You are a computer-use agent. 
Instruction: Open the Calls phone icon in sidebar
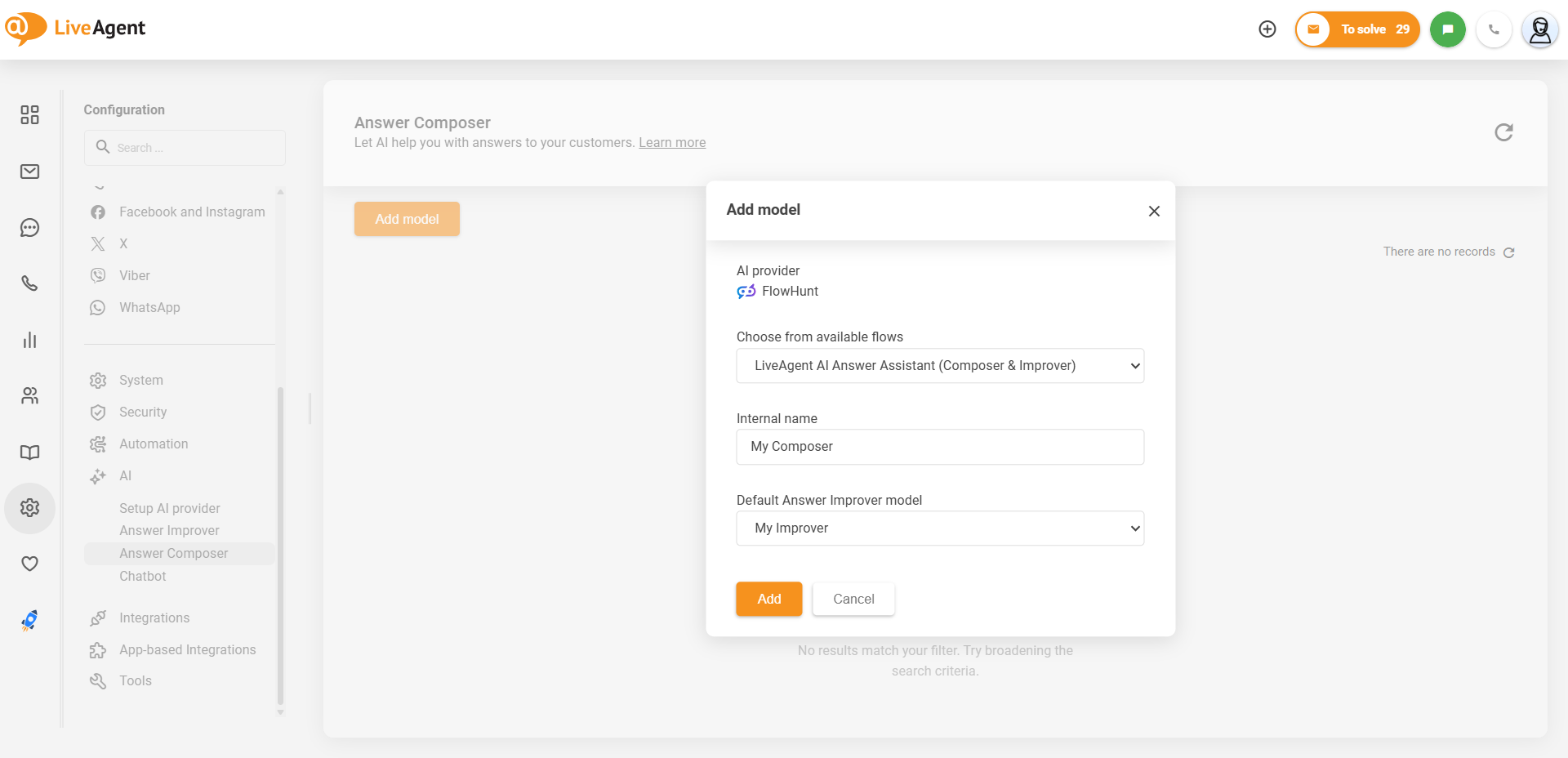(30, 283)
